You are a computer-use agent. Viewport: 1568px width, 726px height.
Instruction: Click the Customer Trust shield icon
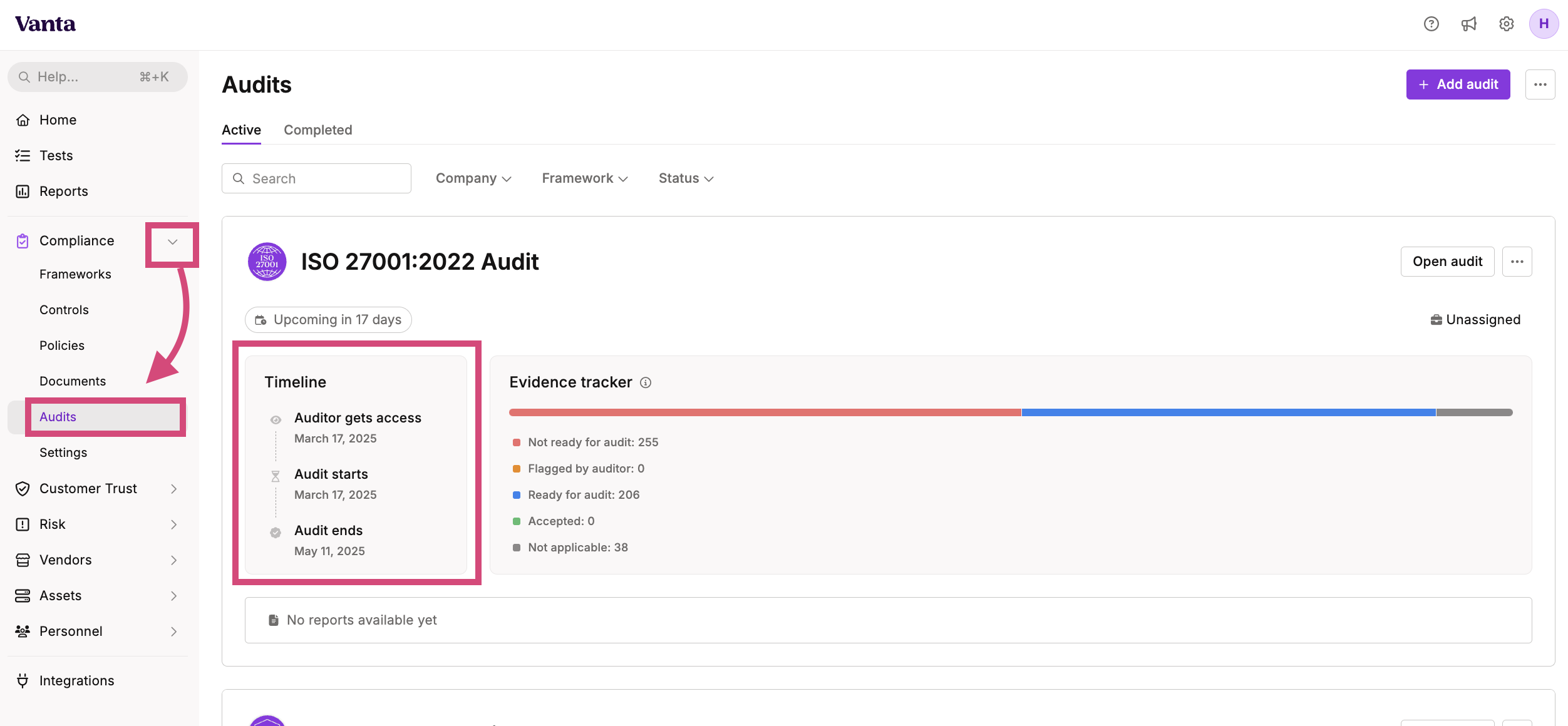23,489
